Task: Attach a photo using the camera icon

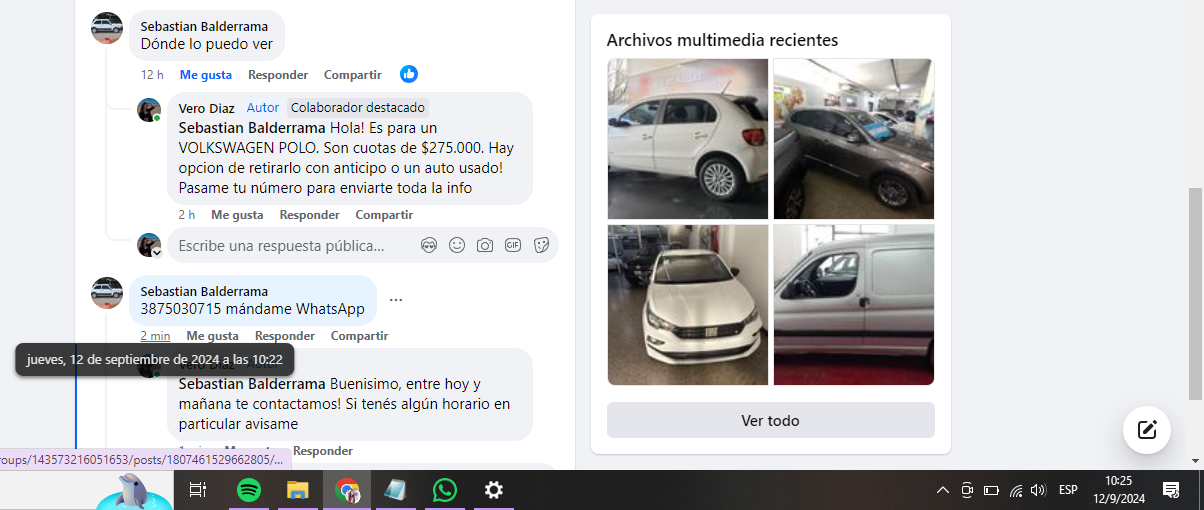Action: click(x=485, y=245)
